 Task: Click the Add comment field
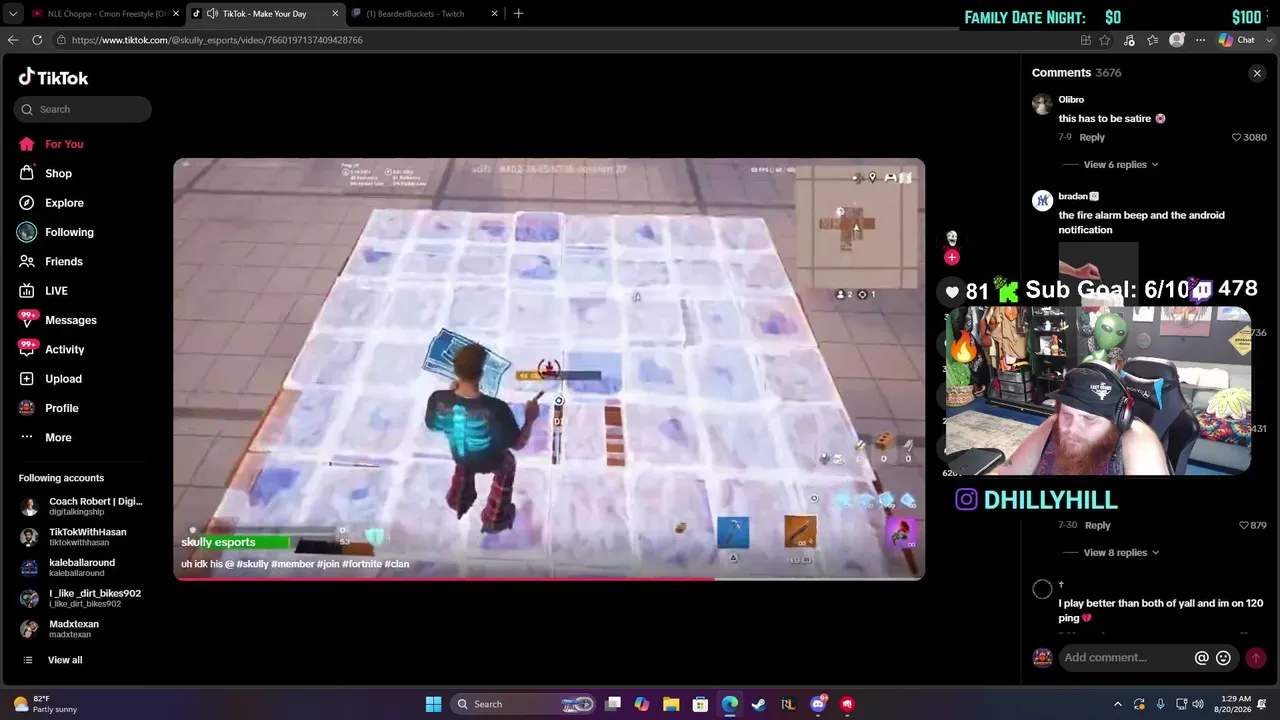(1127, 658)
